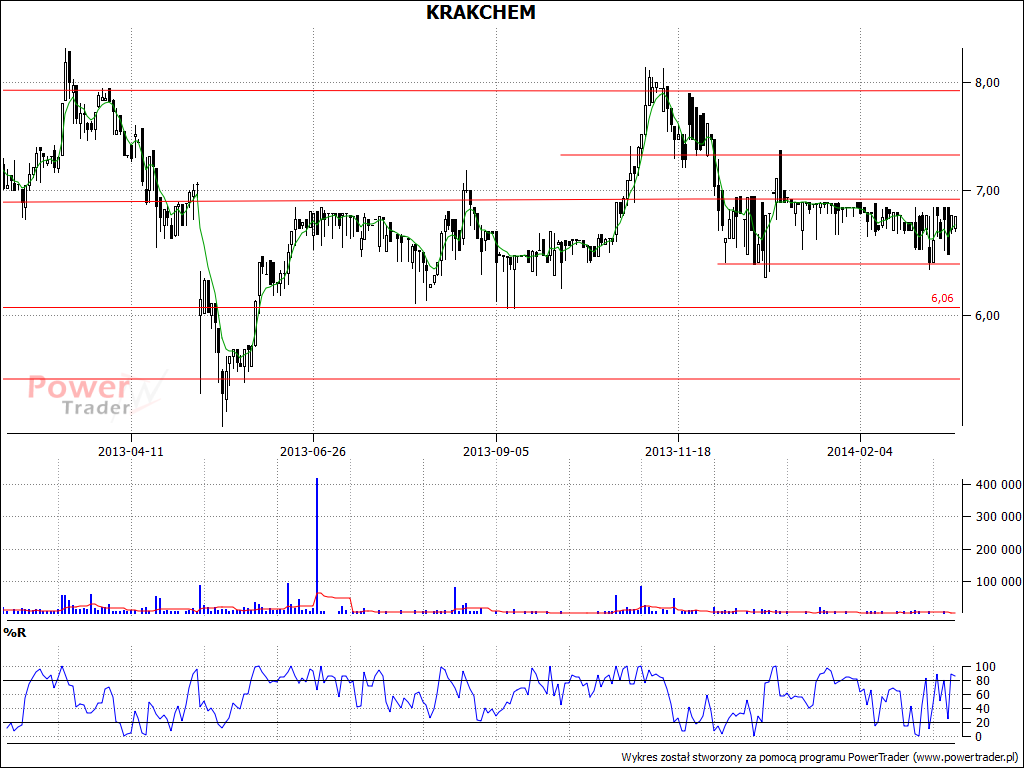
Task: Select the 20 level on %R axis
Action: 981,722
